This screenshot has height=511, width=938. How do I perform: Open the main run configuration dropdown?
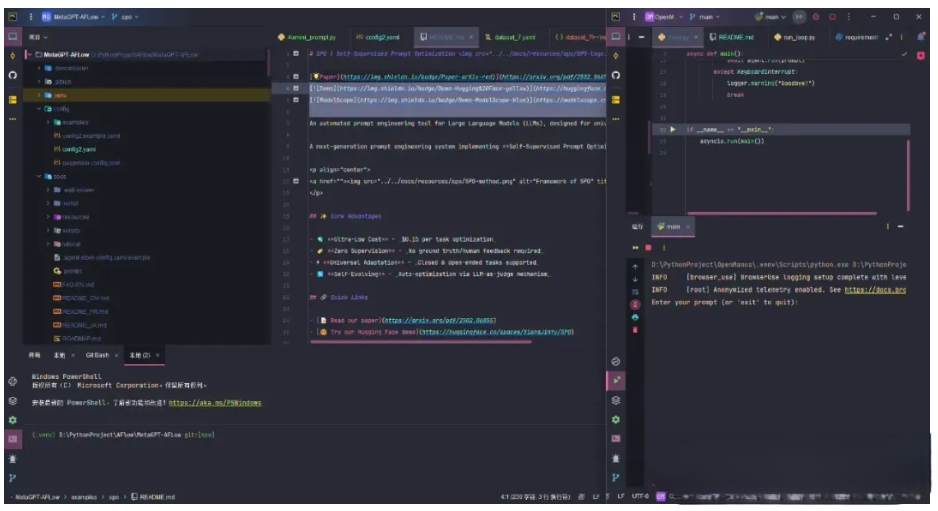770,17
